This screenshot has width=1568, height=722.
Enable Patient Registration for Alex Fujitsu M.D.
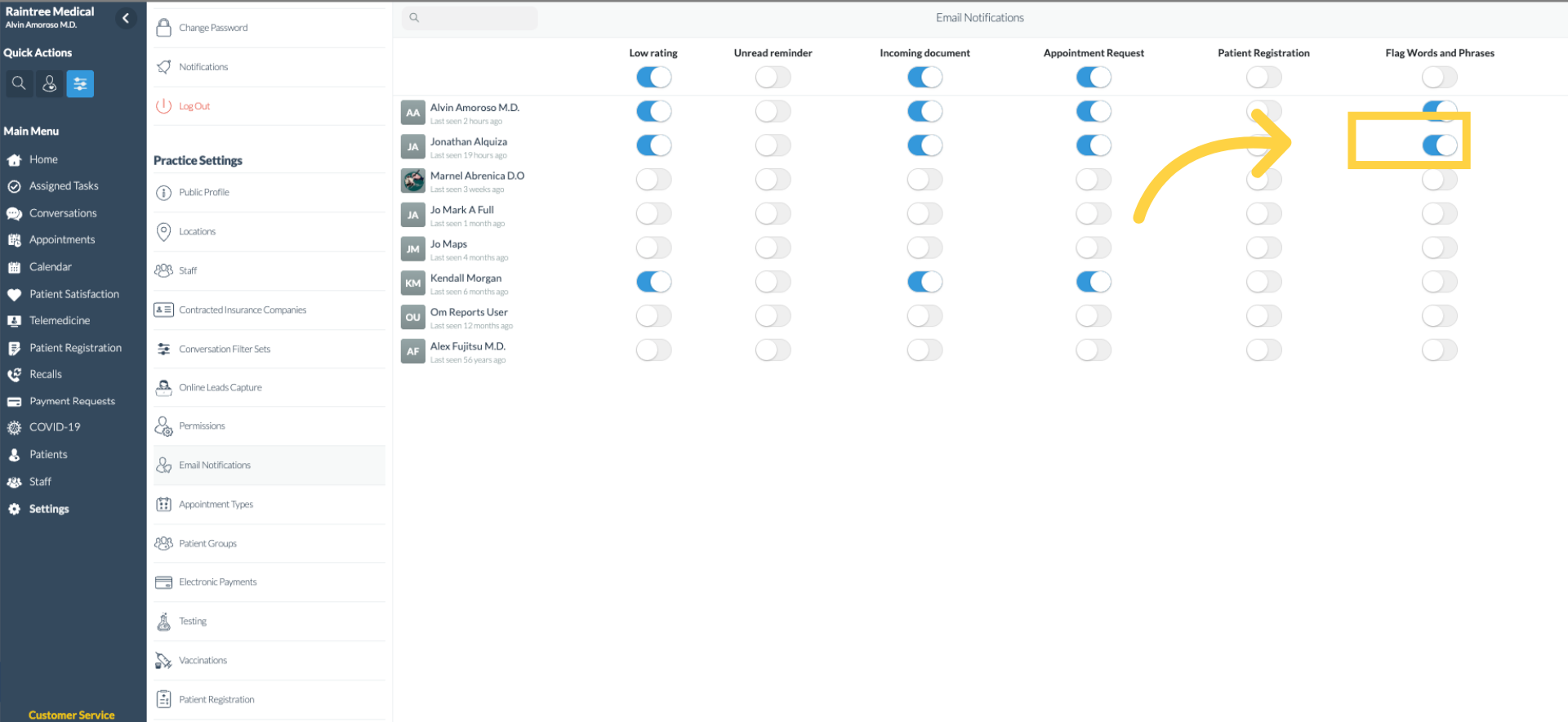[x=1263, y=350]
